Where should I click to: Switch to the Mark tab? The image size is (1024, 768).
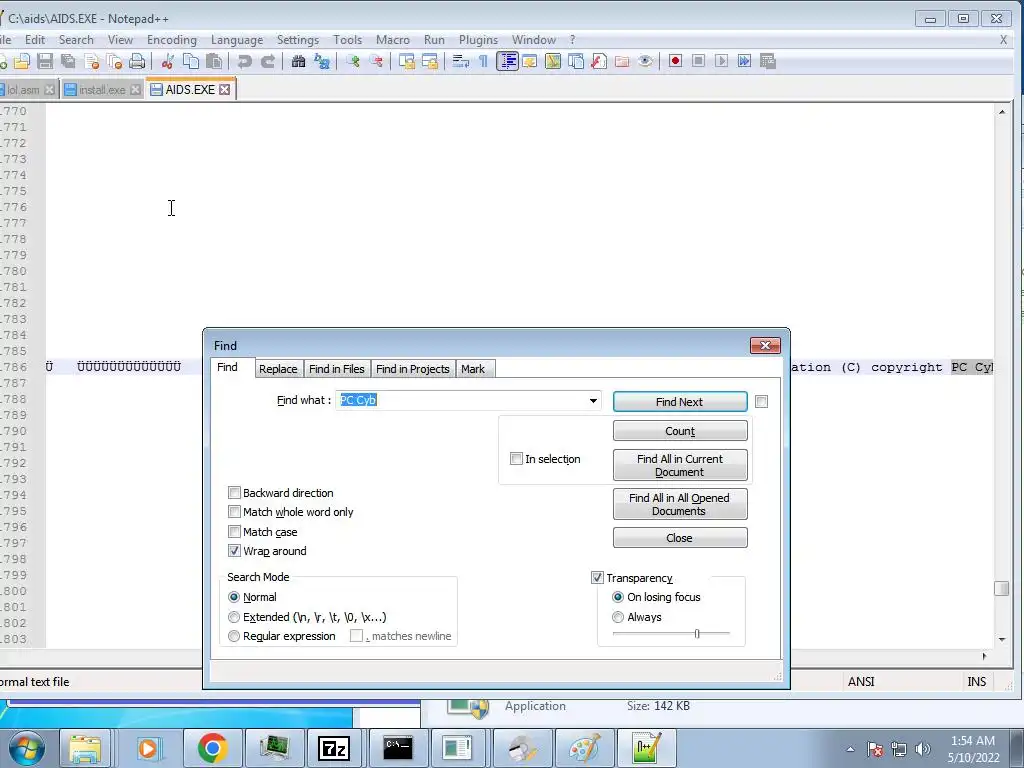[x=473, y=369]
